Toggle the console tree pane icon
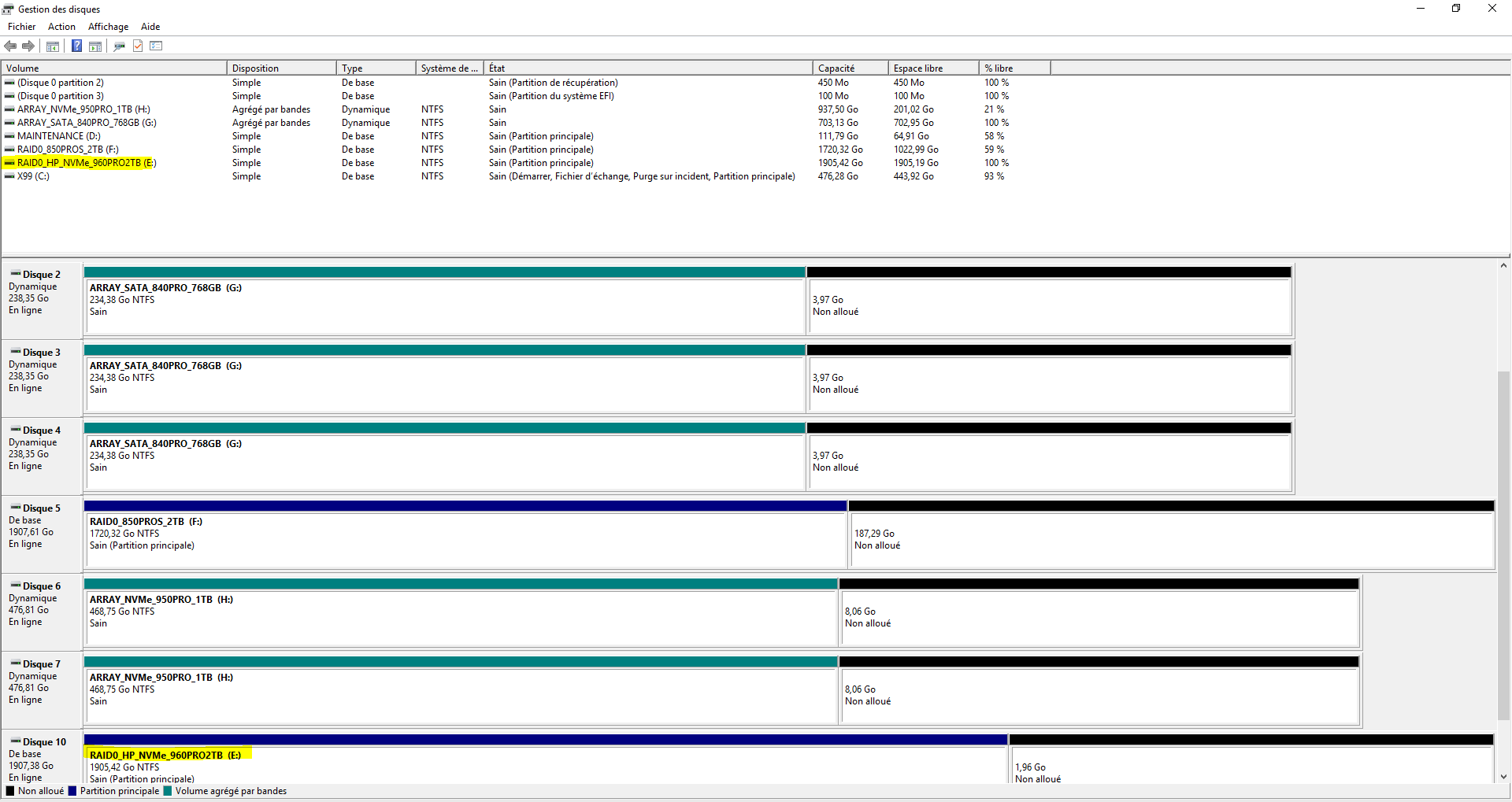The width and height of the screenshot is (1512, 802). [53, 46]
